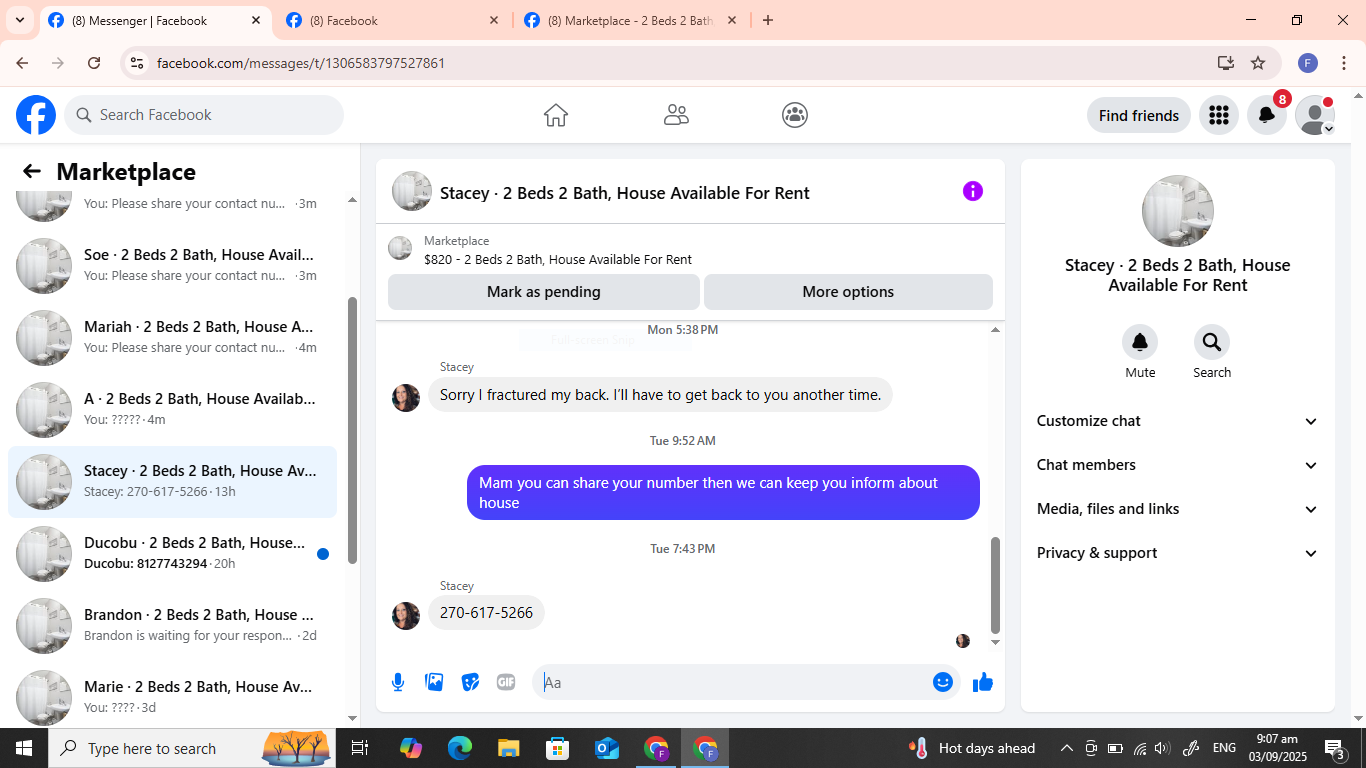Click the browser reload button
Viewport: 1366px width, 768px height.
click(x=94, y=63)
